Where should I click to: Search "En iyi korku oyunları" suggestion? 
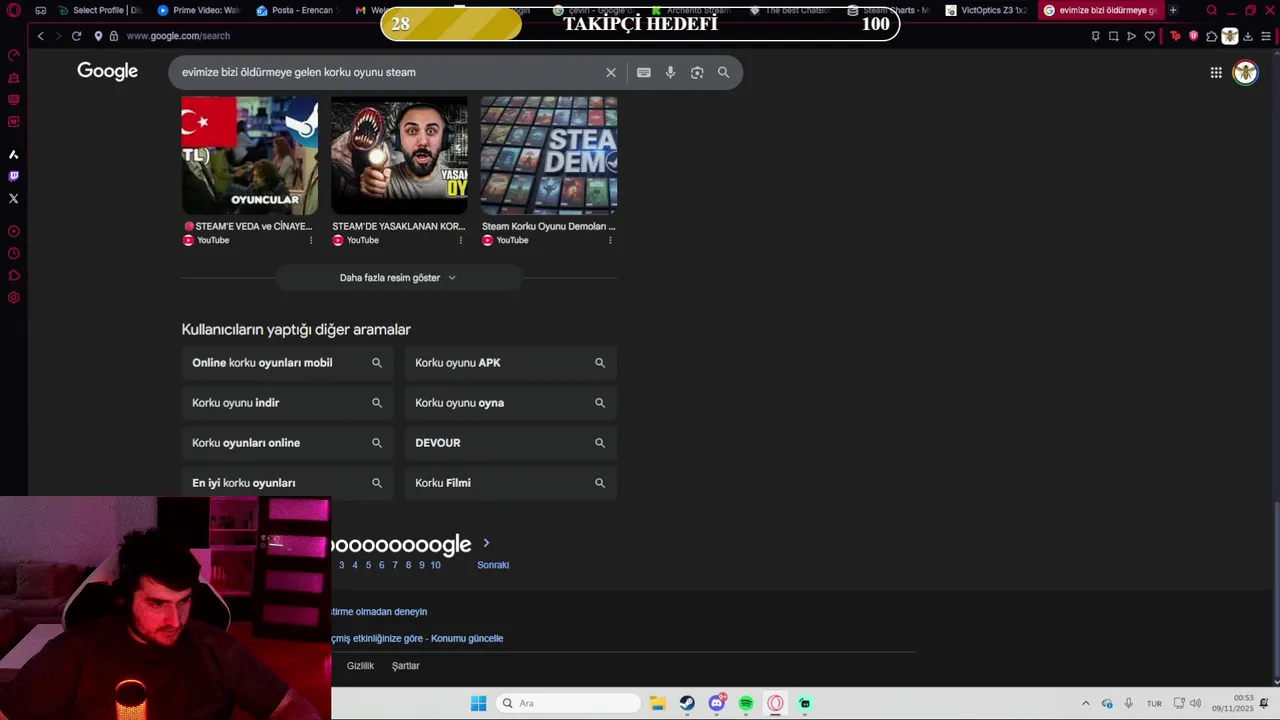click(x=287, y=483)
